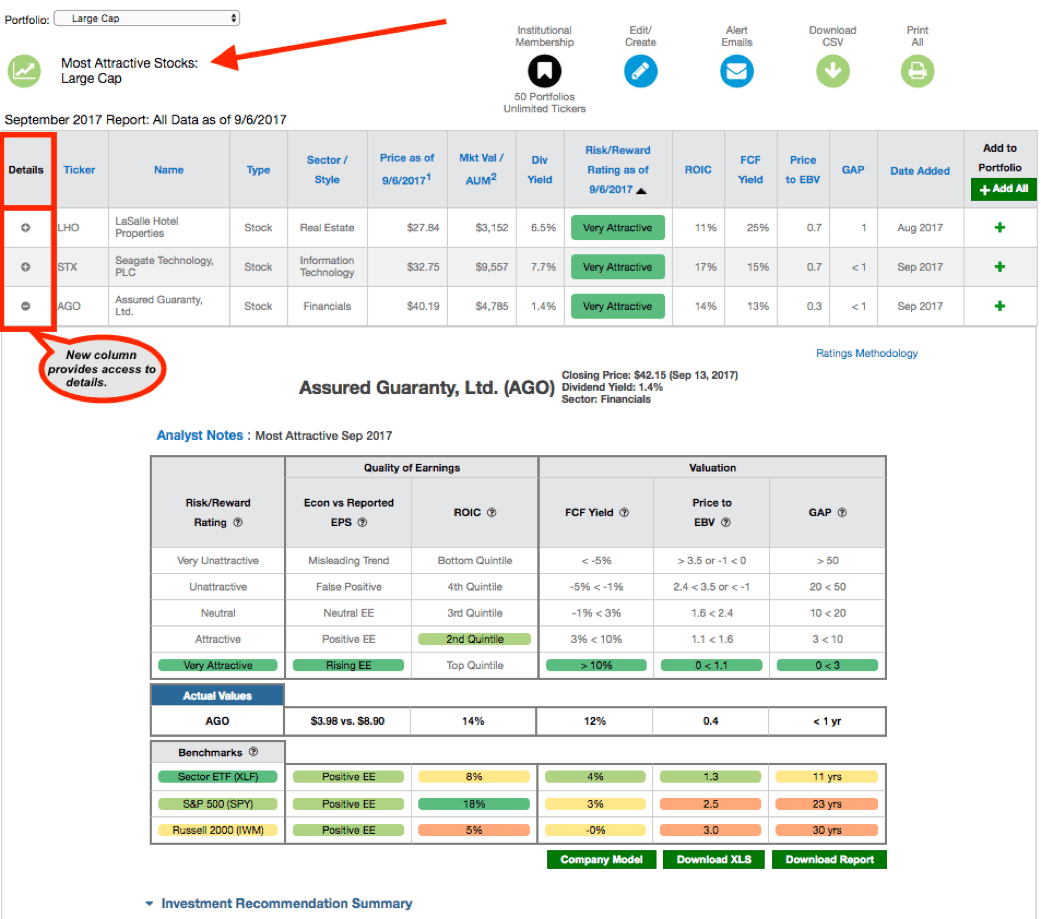Sort table by Type column
The image size is (1041, 919).
[258, 170]
